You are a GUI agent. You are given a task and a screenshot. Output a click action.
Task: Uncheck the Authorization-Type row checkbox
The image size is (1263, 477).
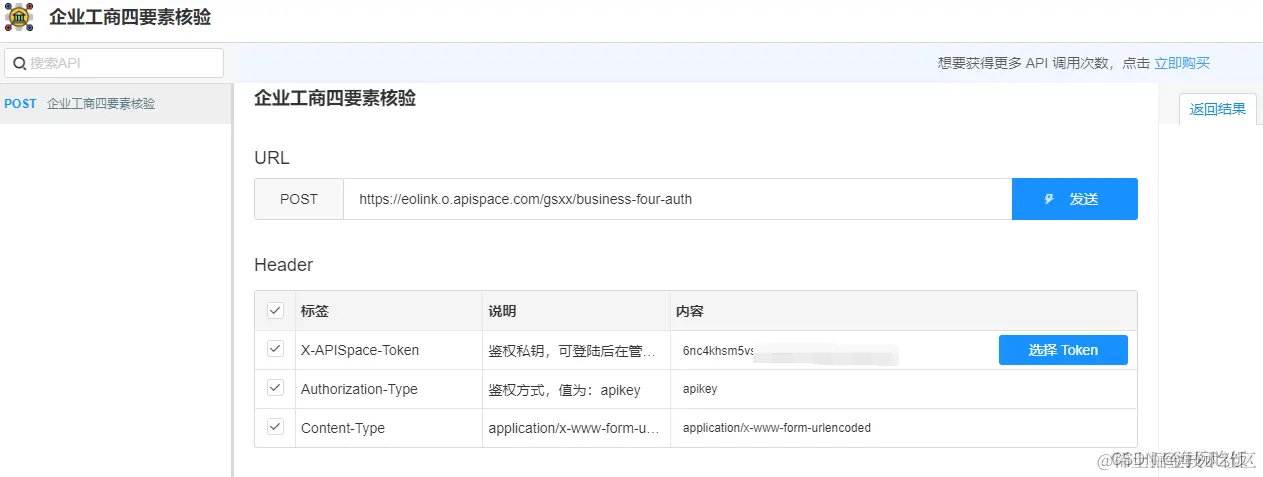275,388
